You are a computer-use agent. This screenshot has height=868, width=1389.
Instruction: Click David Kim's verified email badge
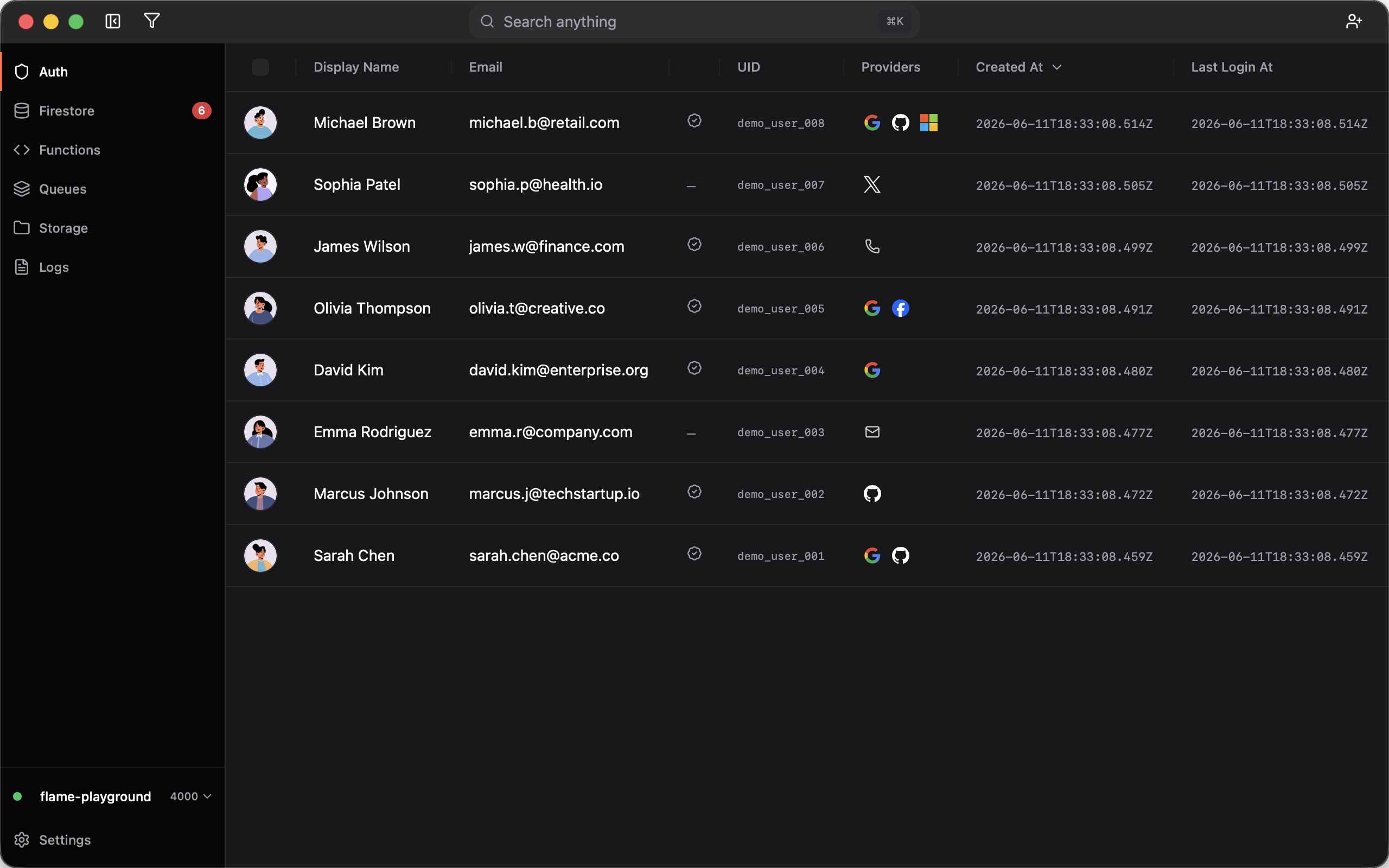click(x=694, y=368)
